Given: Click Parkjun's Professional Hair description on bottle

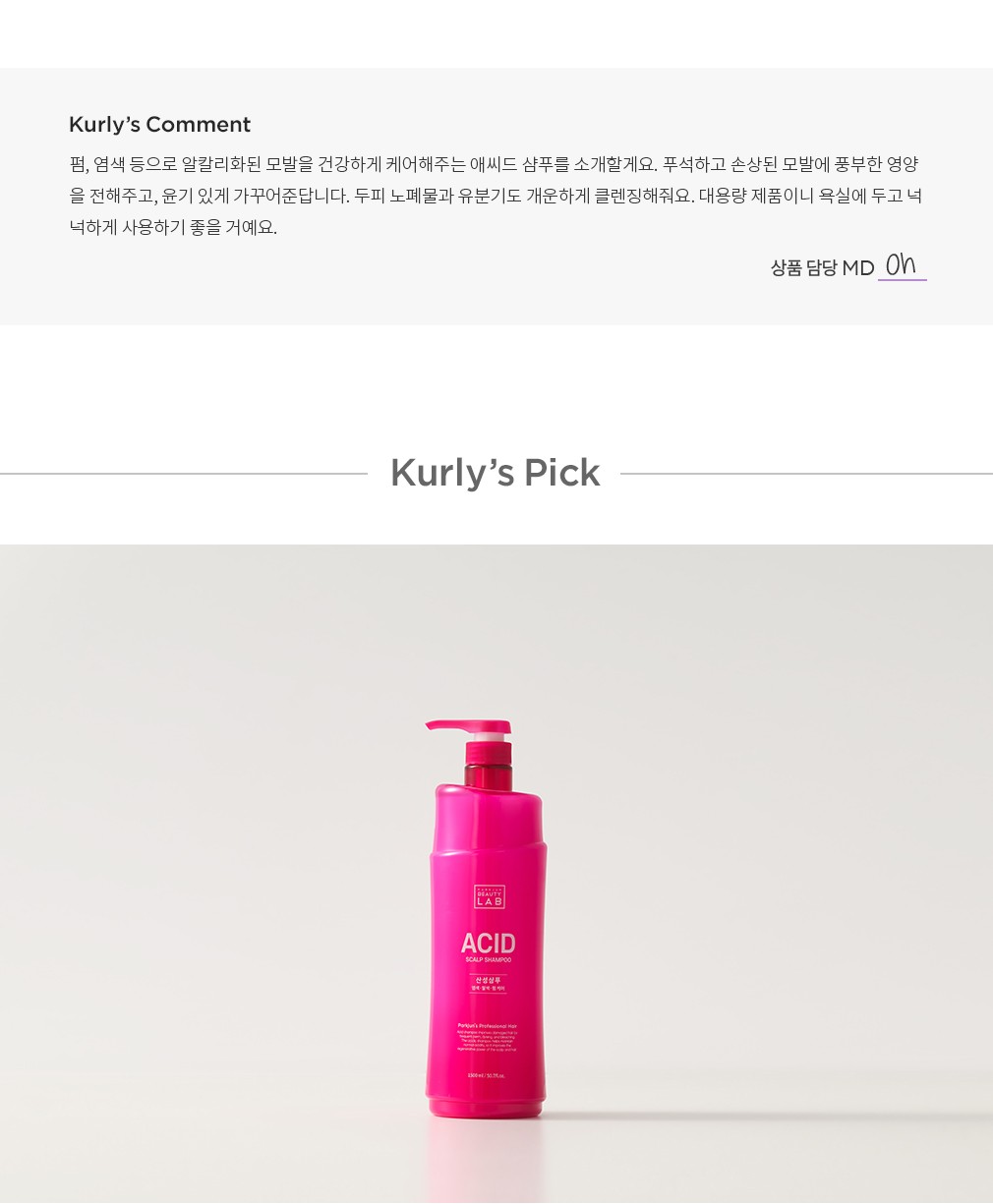Looking at the screenshot, I should 488,1038.
